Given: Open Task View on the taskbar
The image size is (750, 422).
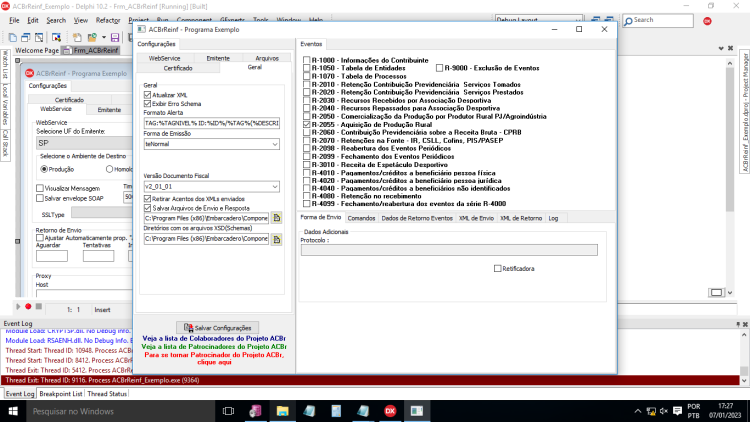Looking at the screenshot, I should [x=229, y=411].
